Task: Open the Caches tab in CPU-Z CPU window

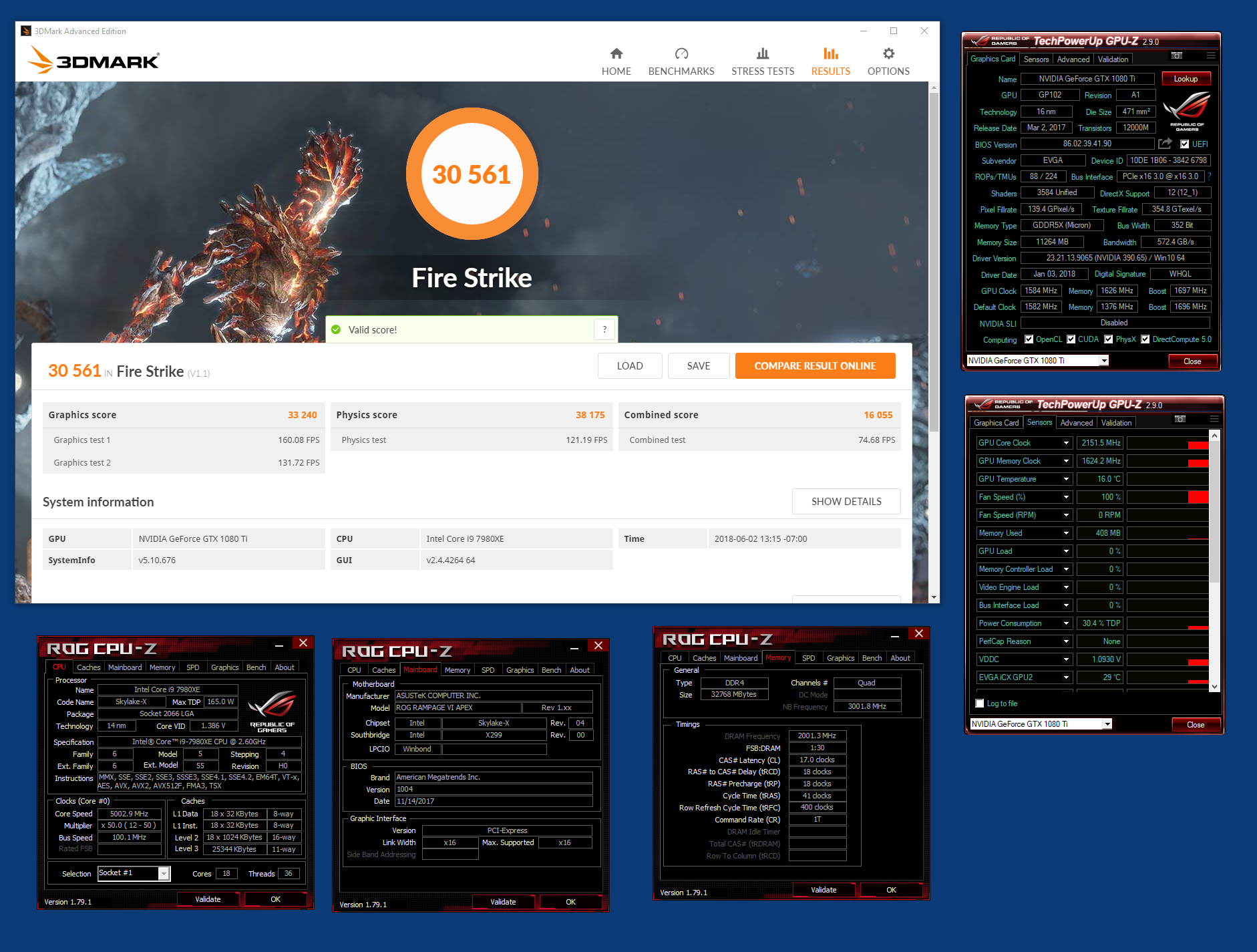Action: [x=88, y=667]
